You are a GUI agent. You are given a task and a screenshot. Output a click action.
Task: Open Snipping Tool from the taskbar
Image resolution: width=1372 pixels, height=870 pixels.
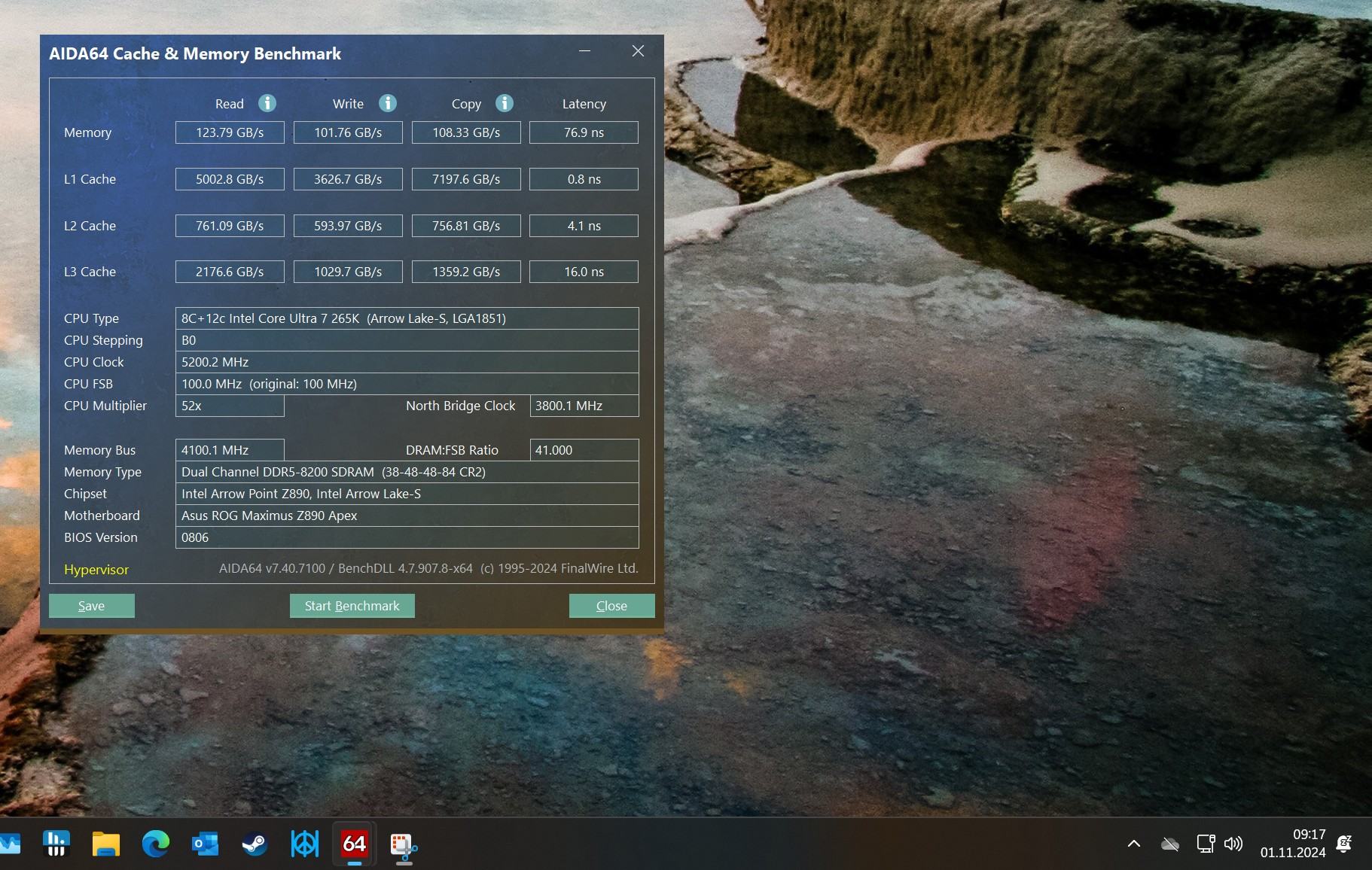pos(404,845)
